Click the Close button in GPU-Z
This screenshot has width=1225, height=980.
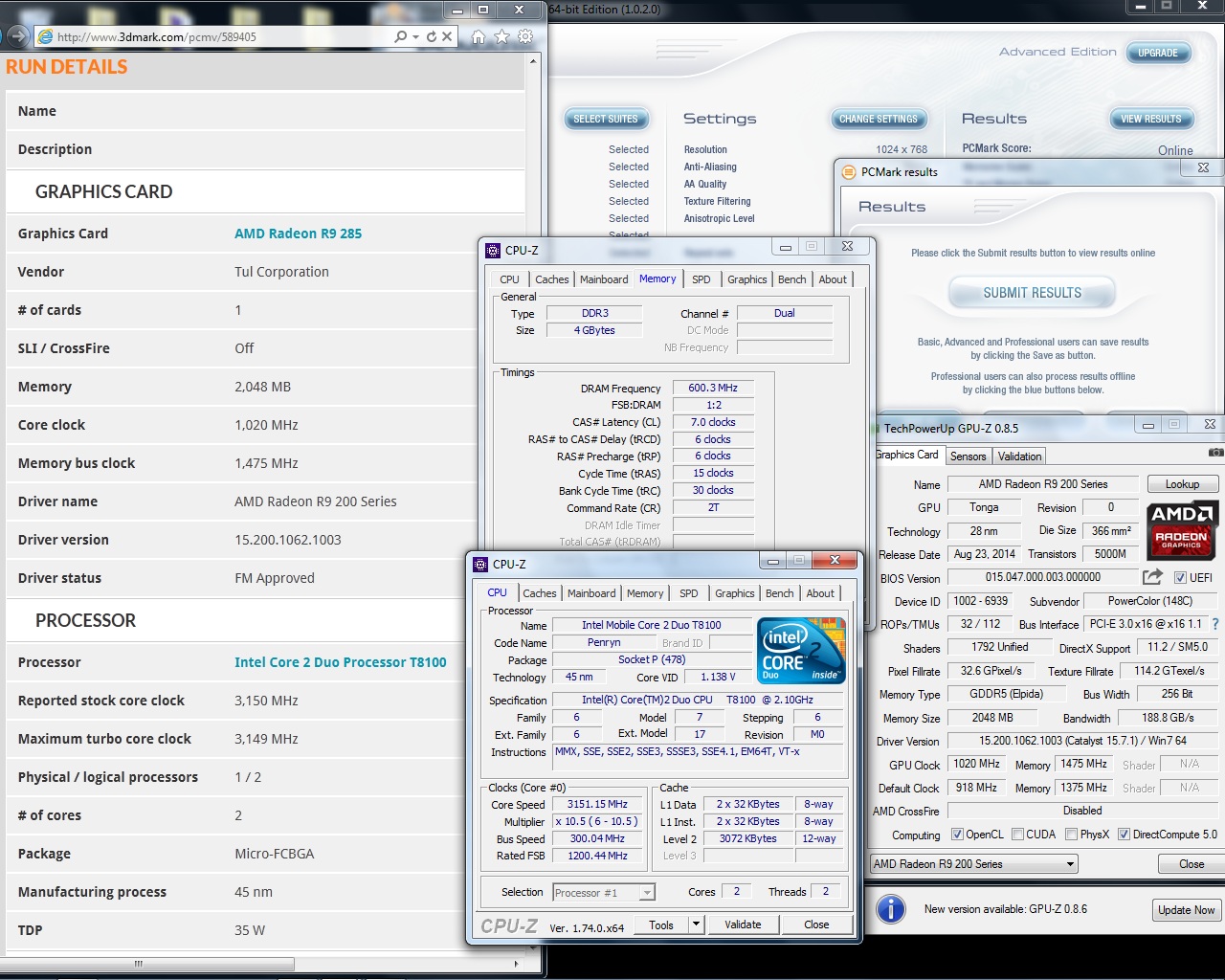point(1192,864)
